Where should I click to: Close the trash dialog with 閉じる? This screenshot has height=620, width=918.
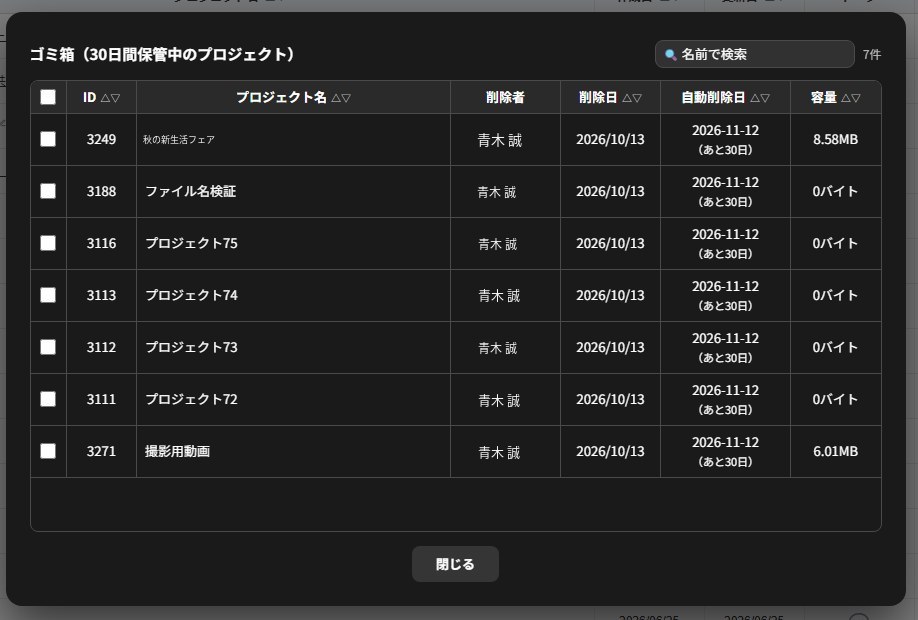(455, 564)
